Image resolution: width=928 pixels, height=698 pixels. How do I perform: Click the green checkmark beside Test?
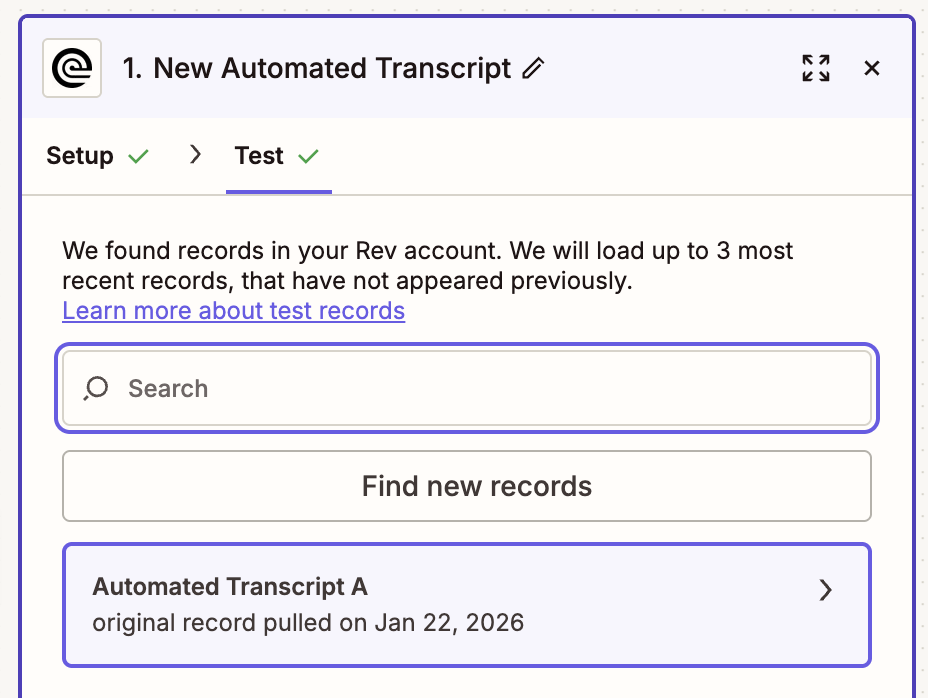[x=306, y=156]
